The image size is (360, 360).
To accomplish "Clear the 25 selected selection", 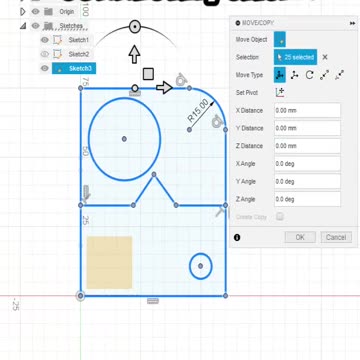I will 325,57.
